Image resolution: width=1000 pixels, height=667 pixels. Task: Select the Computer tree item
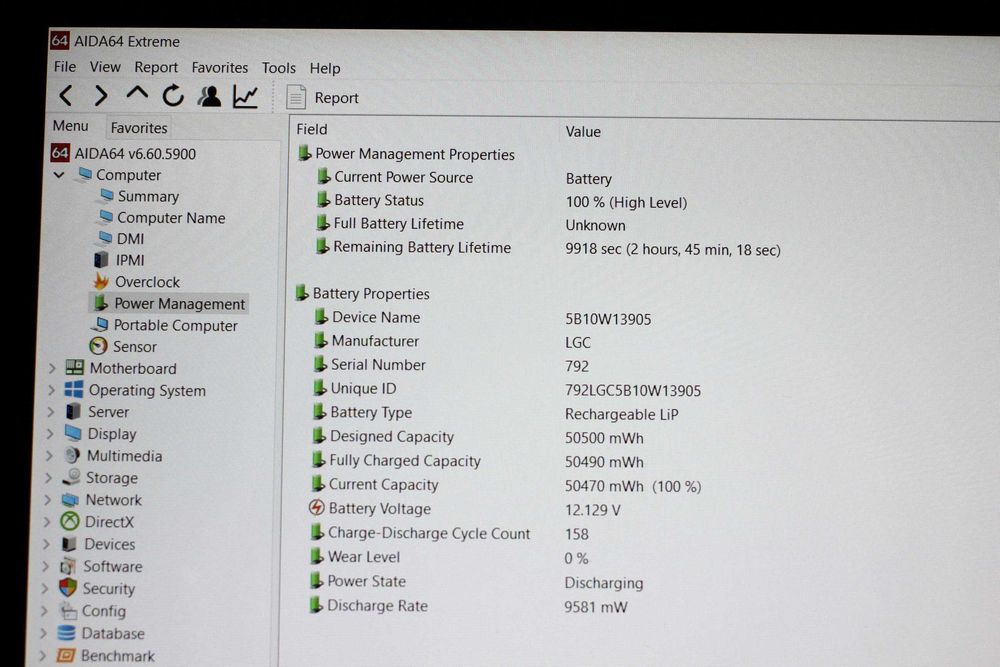click(x=128, y=175)
